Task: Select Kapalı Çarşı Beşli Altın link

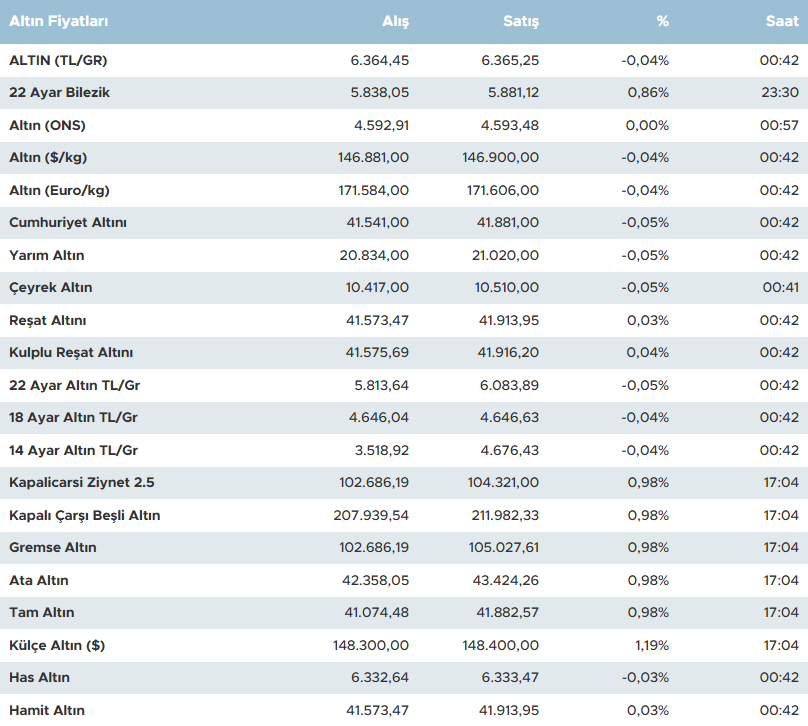Action: coord(85,515)
